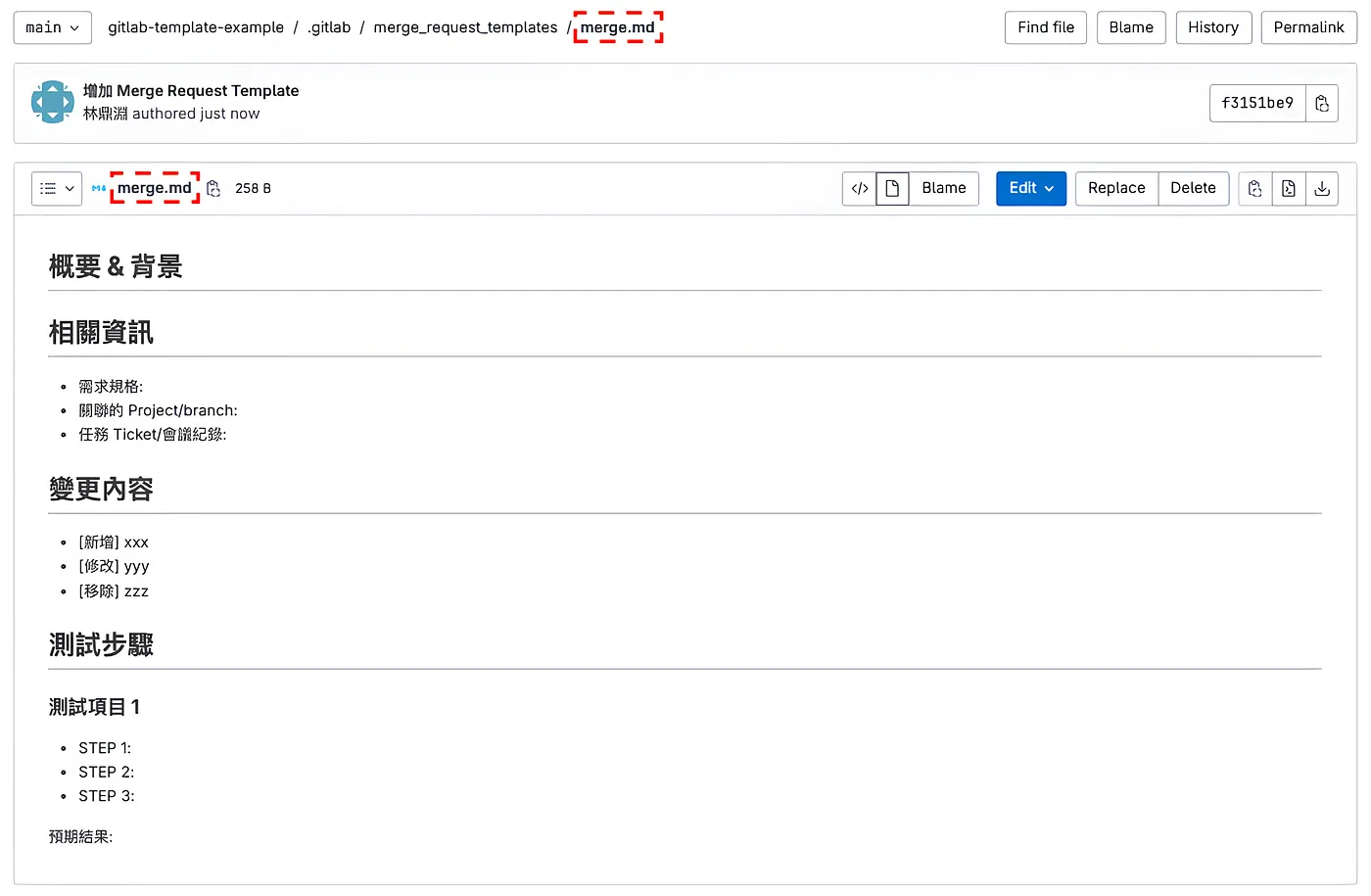Viewport: 1371px width, 896px height.
Task: View the file History
Action: 1213,27
